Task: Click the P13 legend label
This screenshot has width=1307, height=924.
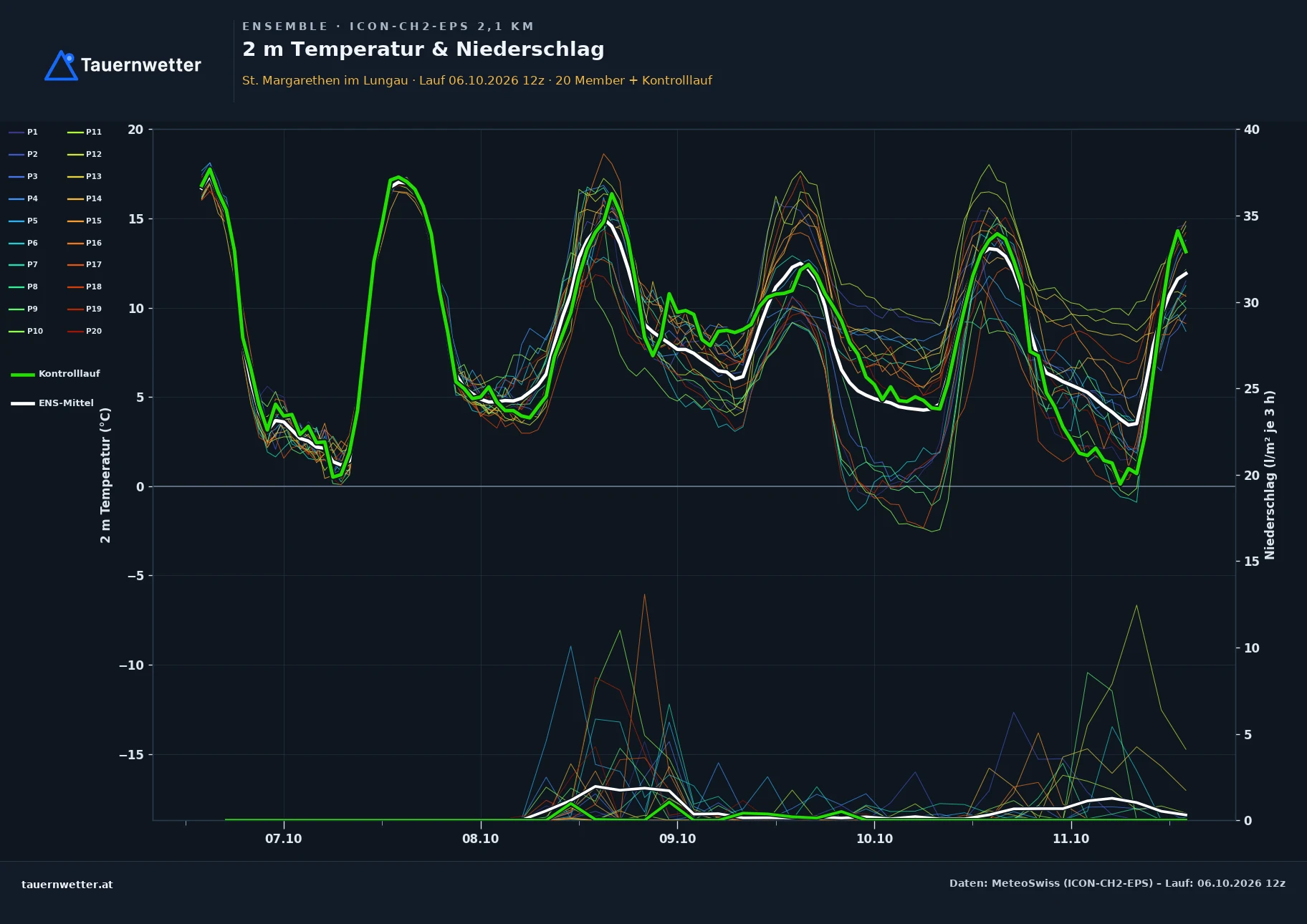Action: tap(94, 176)
